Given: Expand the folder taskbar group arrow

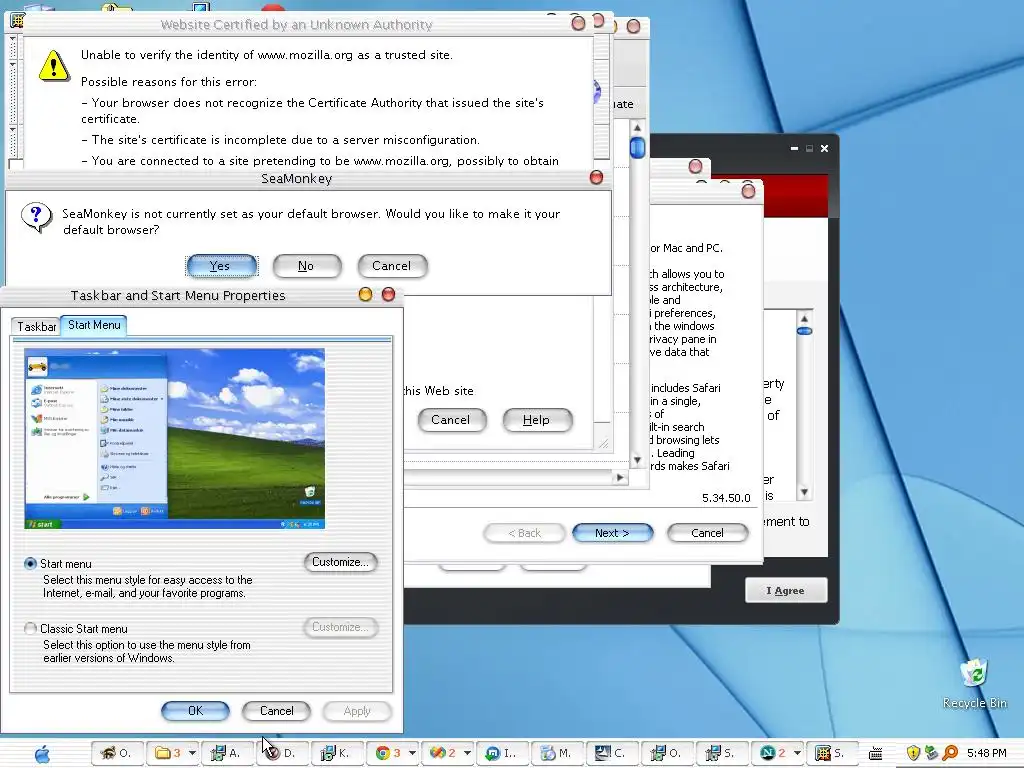Looking at the screenshot, I should click(192, 754).
